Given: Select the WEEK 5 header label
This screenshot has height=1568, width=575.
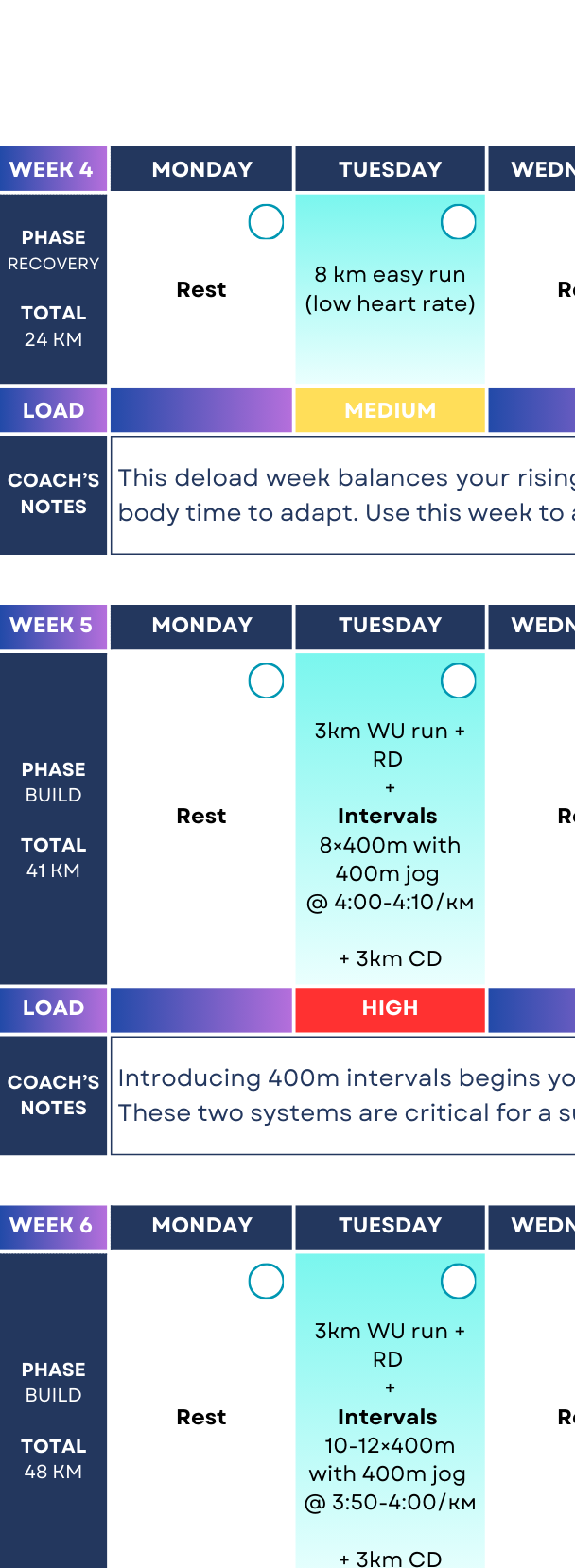Looking at the screenshot, I should pyautogui.click(x=52, y=626).
